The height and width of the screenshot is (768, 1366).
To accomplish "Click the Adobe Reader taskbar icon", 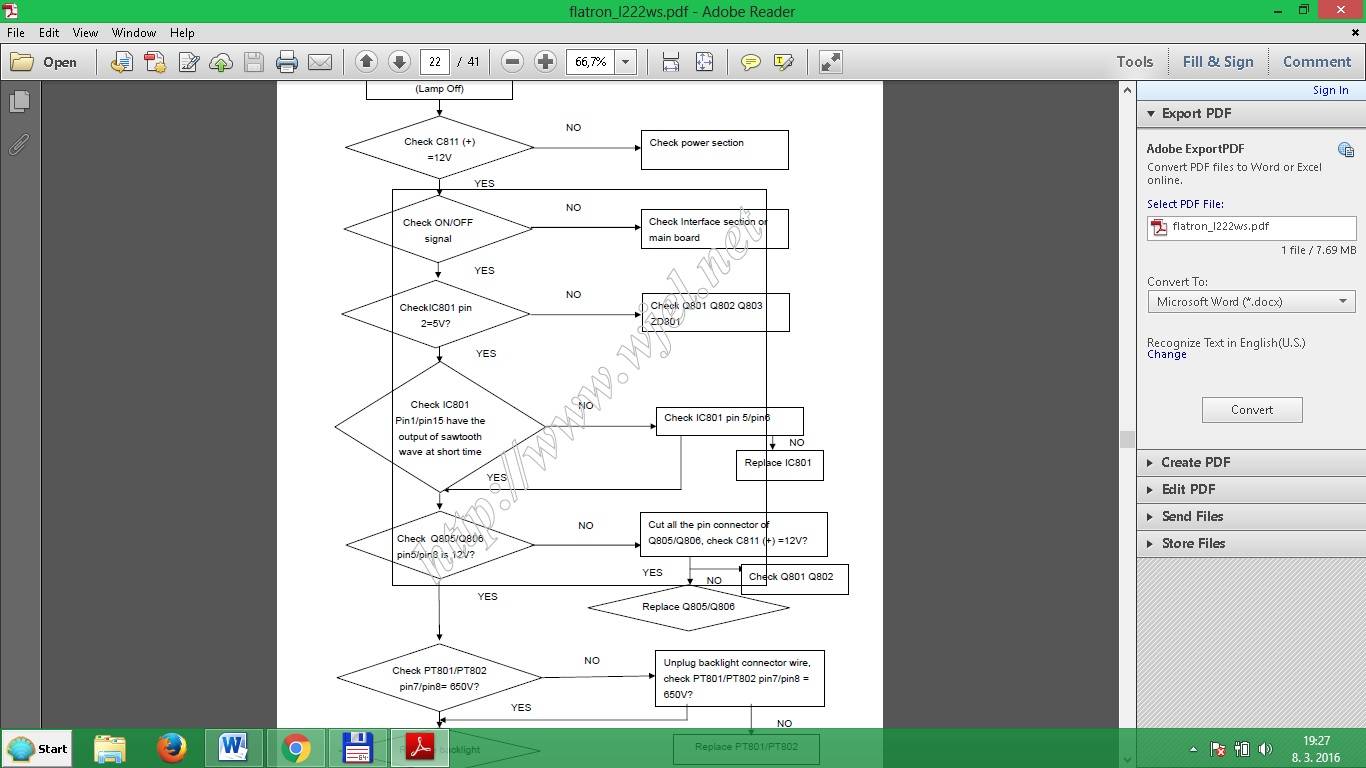I will [419, 748].
